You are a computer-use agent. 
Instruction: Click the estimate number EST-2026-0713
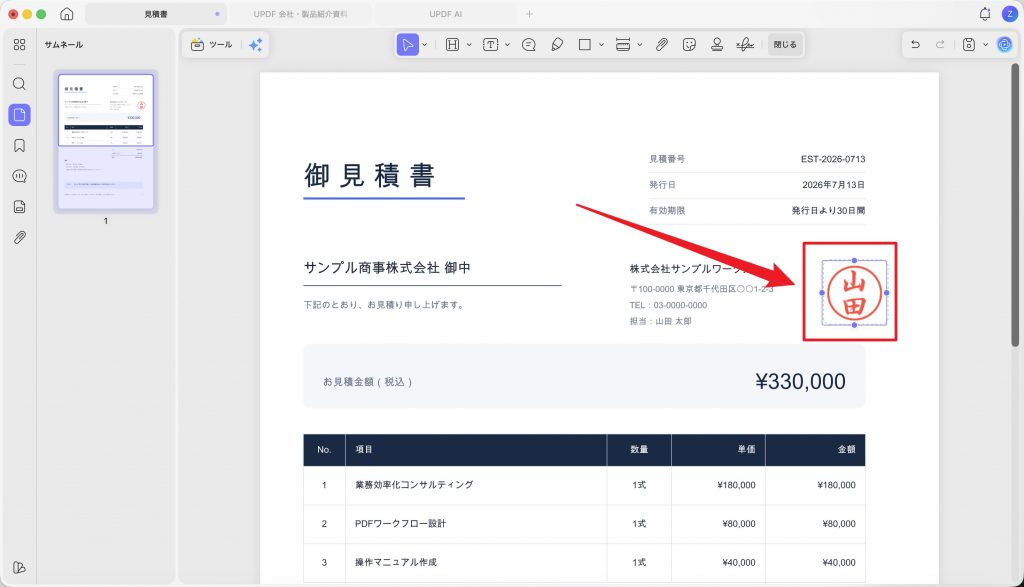tap(833, 159)
